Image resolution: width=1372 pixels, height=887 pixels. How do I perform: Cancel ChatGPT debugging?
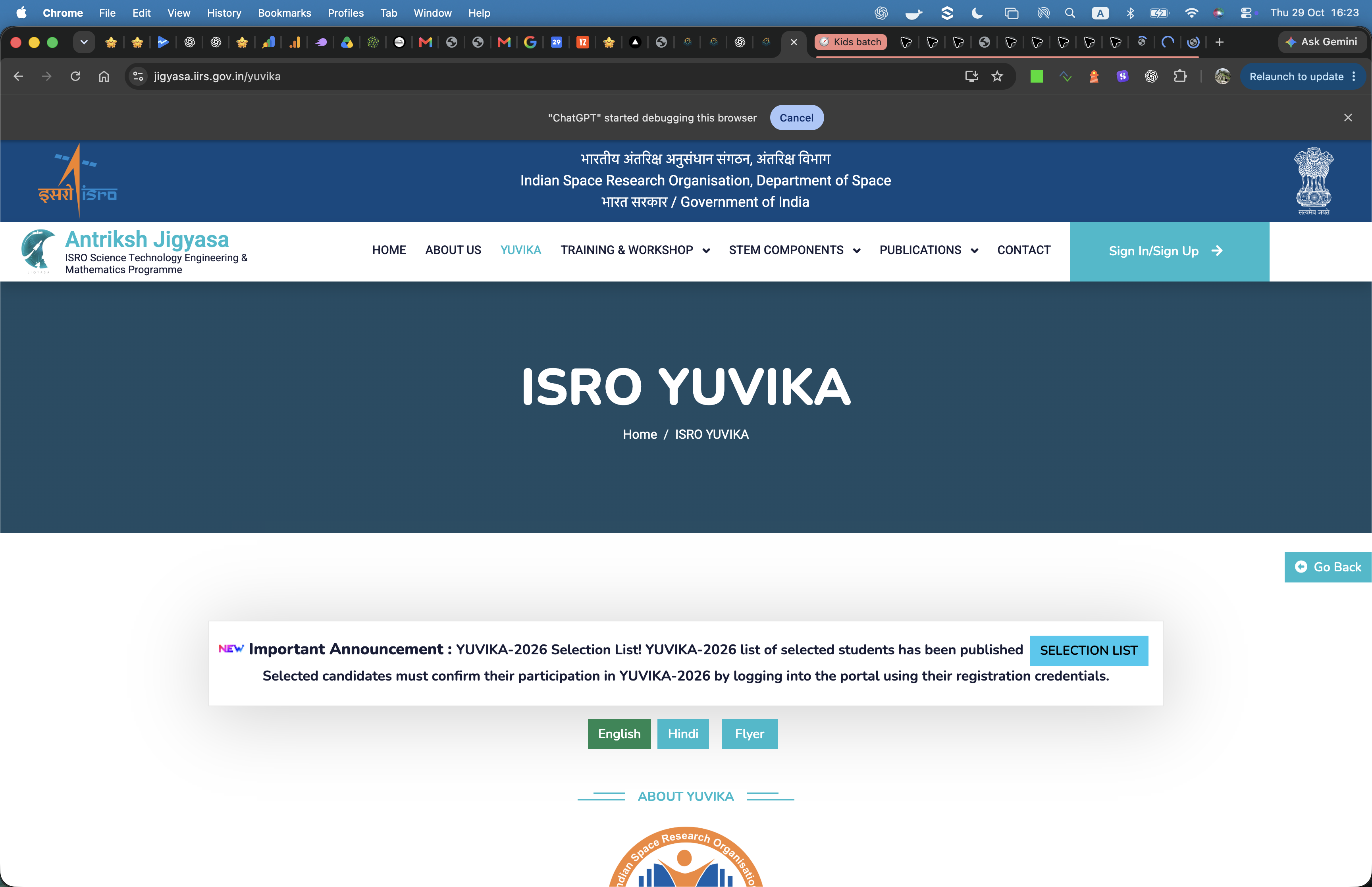coord(796,118)
